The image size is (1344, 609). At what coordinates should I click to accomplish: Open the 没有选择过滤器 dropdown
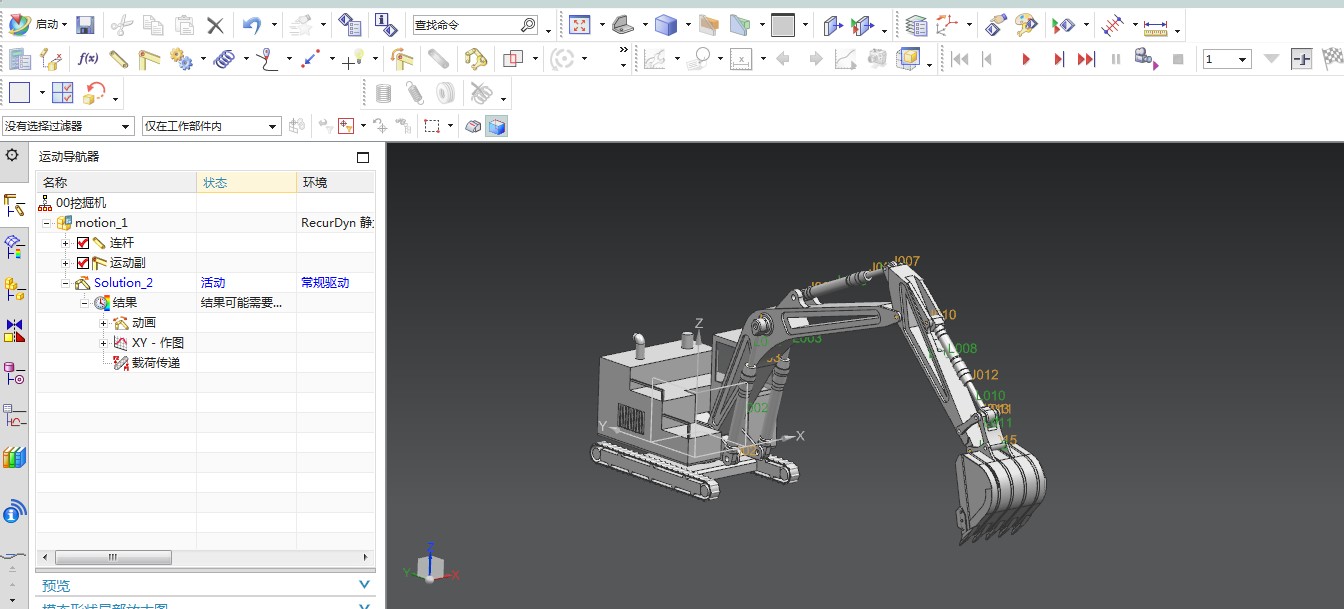(x=68, y=126)
